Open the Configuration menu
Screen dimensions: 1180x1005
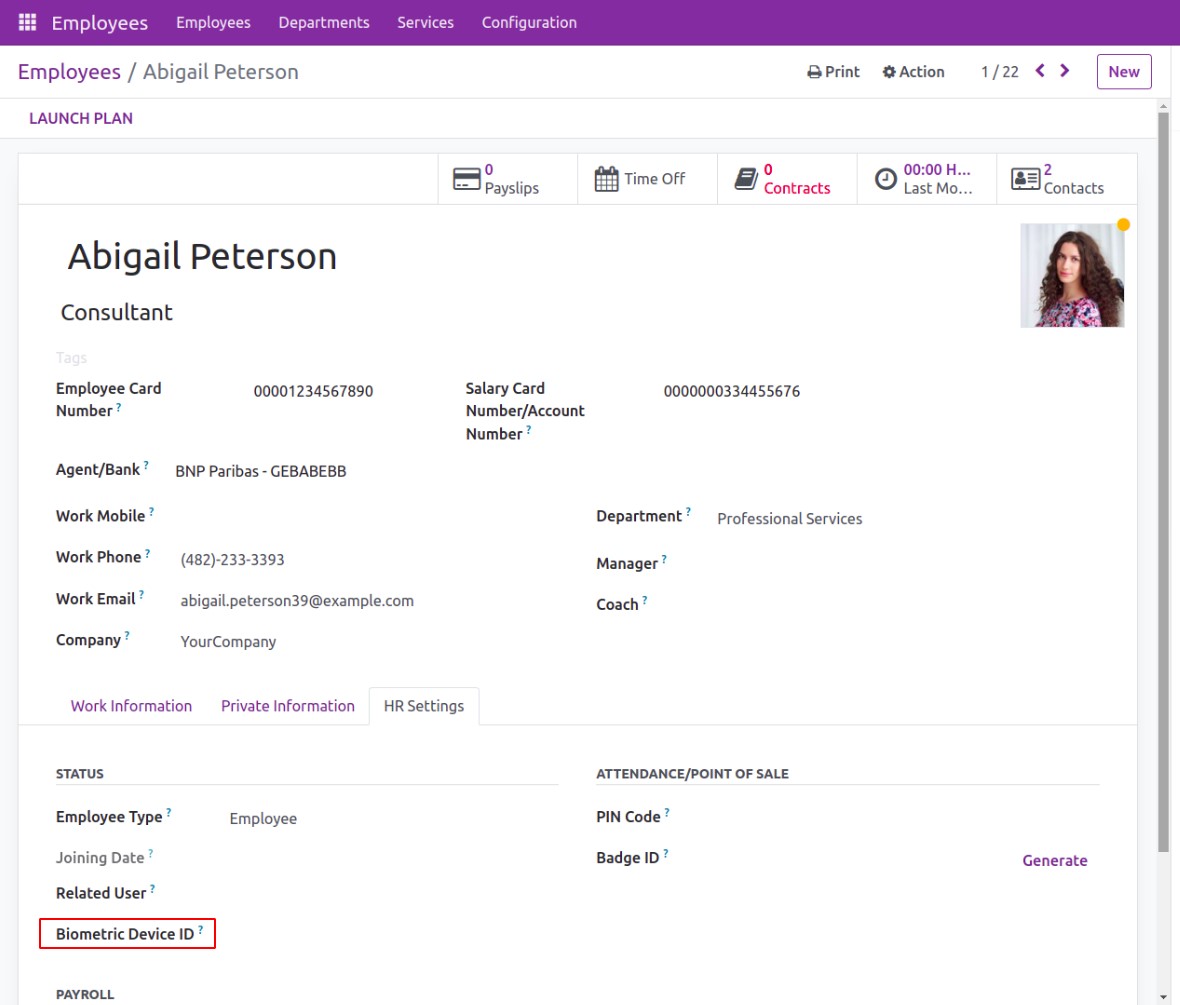point(529,22)
